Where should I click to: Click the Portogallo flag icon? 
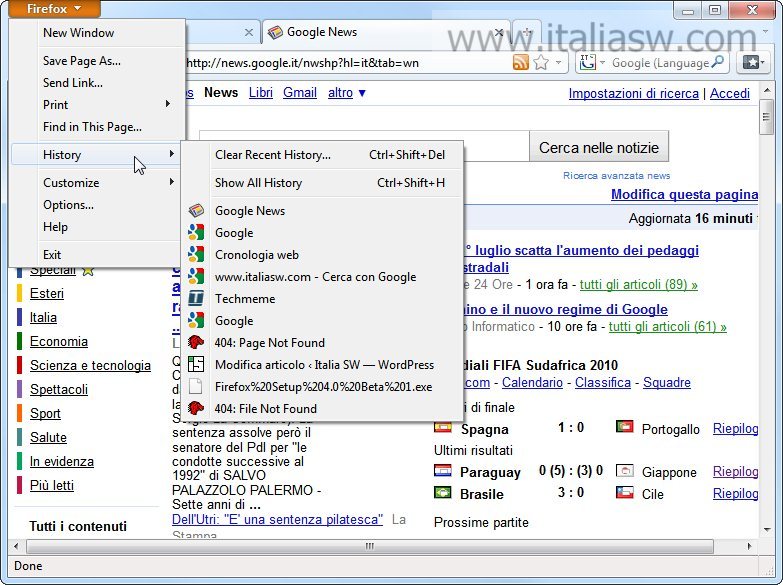pos(625,426)
